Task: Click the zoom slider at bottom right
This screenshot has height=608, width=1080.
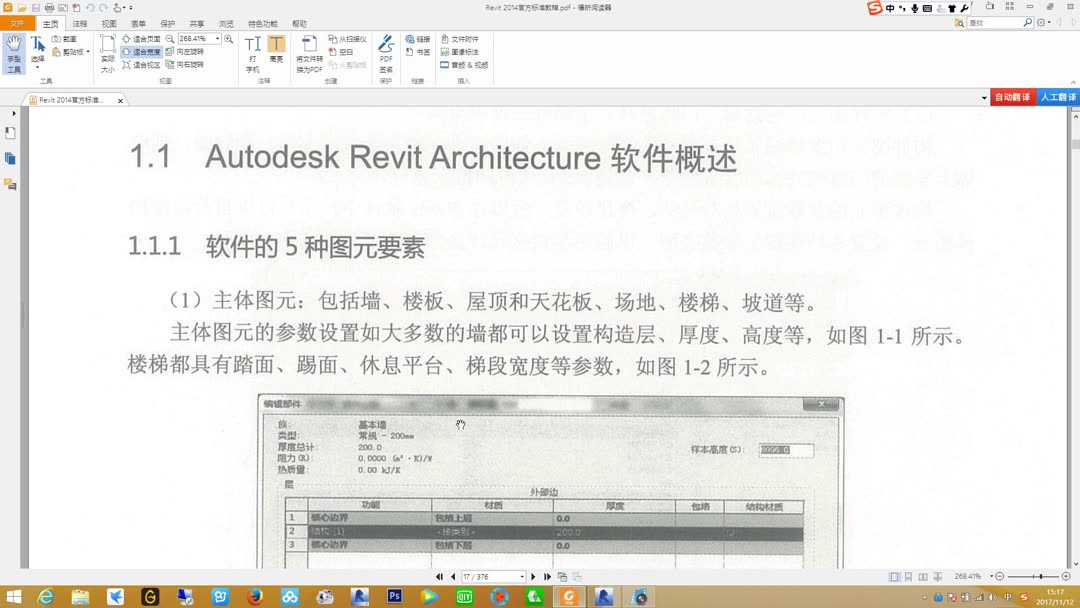Action: [1040, 576]
